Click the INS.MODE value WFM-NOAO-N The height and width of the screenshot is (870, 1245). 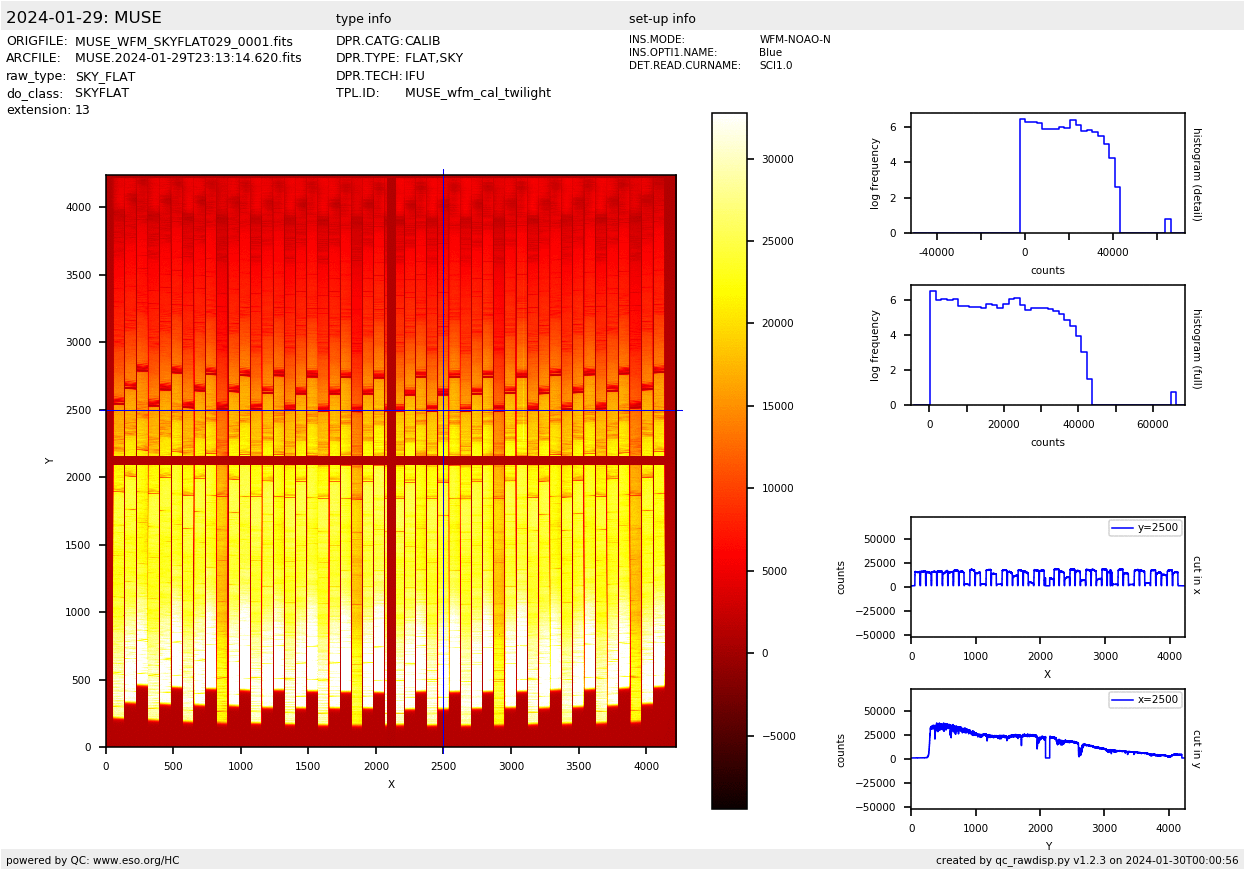(x=794, y=40)
